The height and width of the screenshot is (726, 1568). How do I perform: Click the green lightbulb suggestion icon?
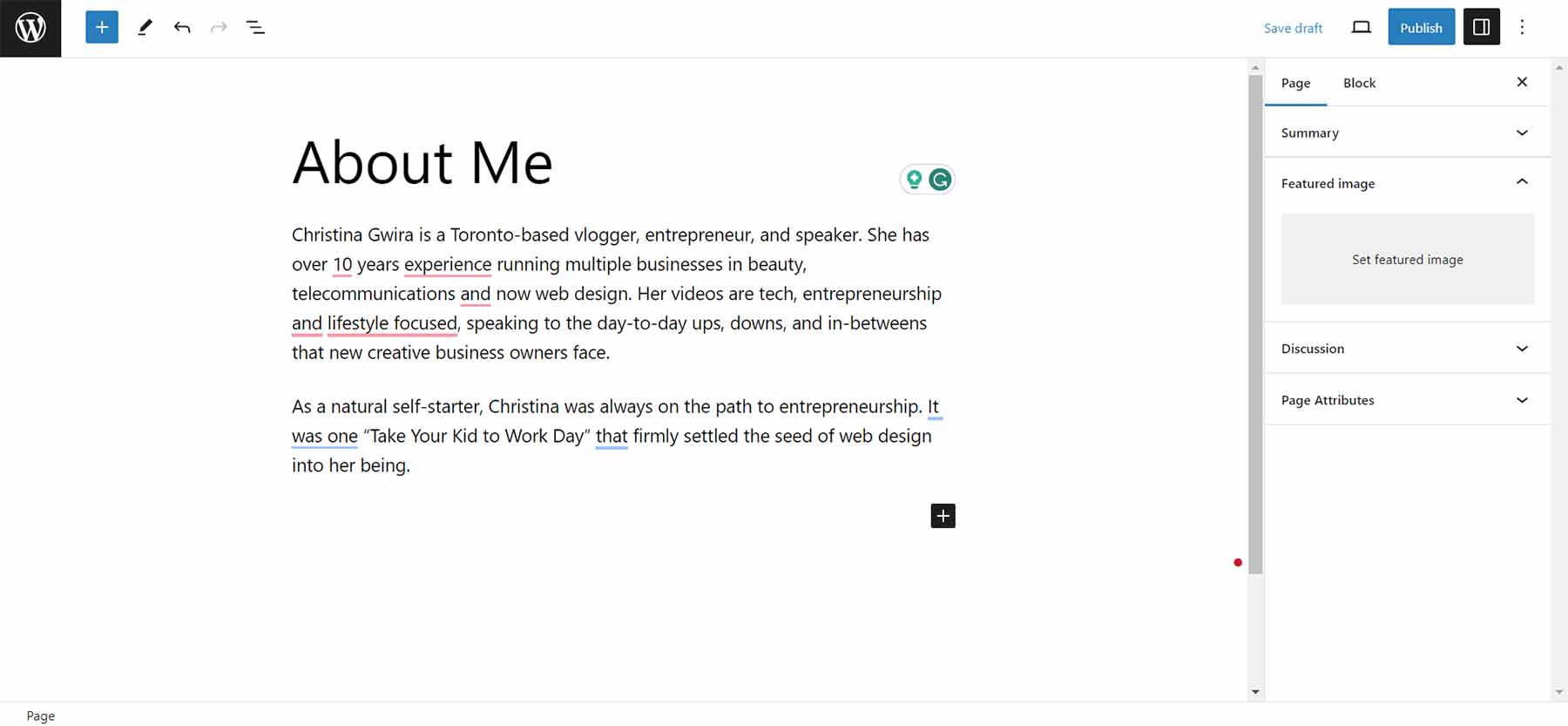pos(914,180)
